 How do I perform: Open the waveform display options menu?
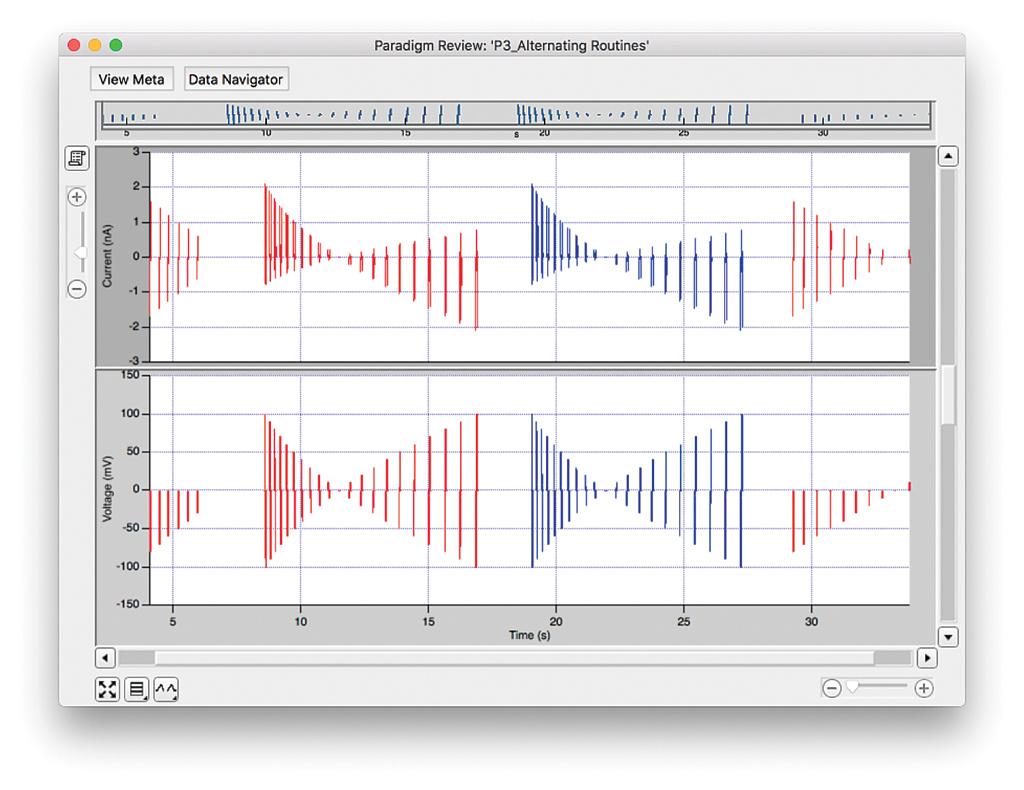pyautogui.click(x=166, y=689)
